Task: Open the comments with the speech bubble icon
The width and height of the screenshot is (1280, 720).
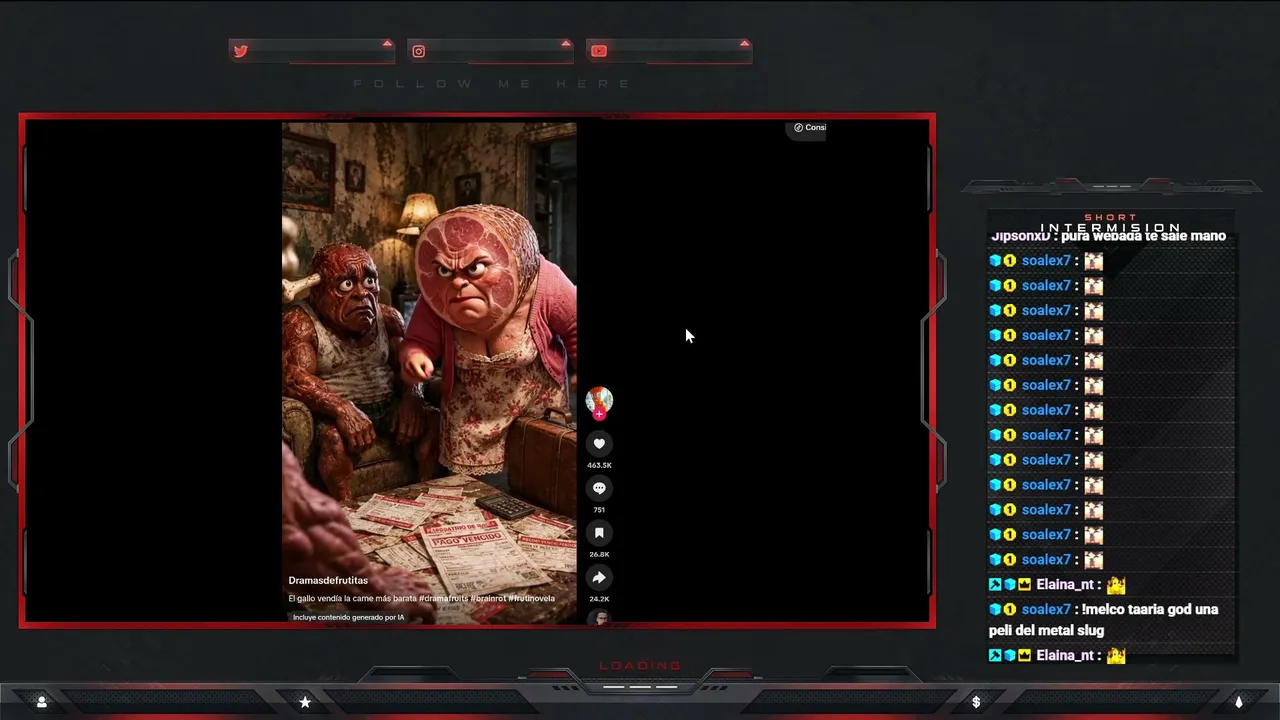Action: point(599,488)
